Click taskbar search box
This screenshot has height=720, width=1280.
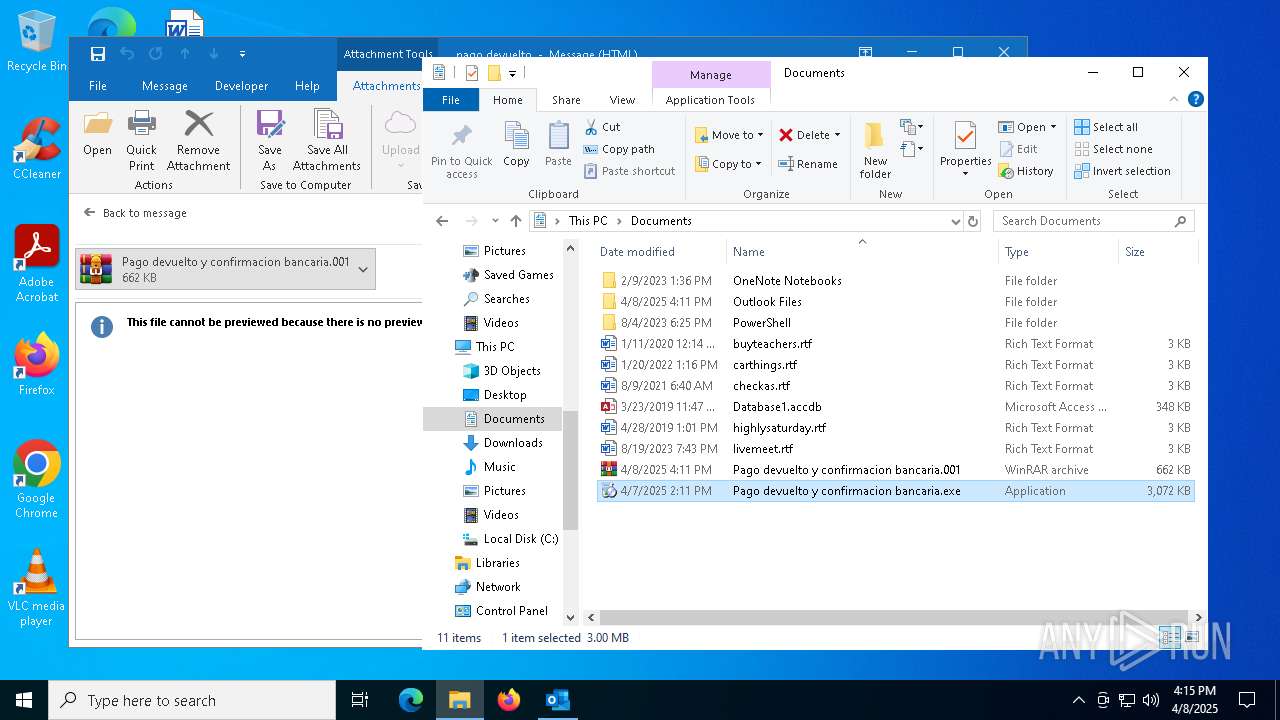click(192, 700)
